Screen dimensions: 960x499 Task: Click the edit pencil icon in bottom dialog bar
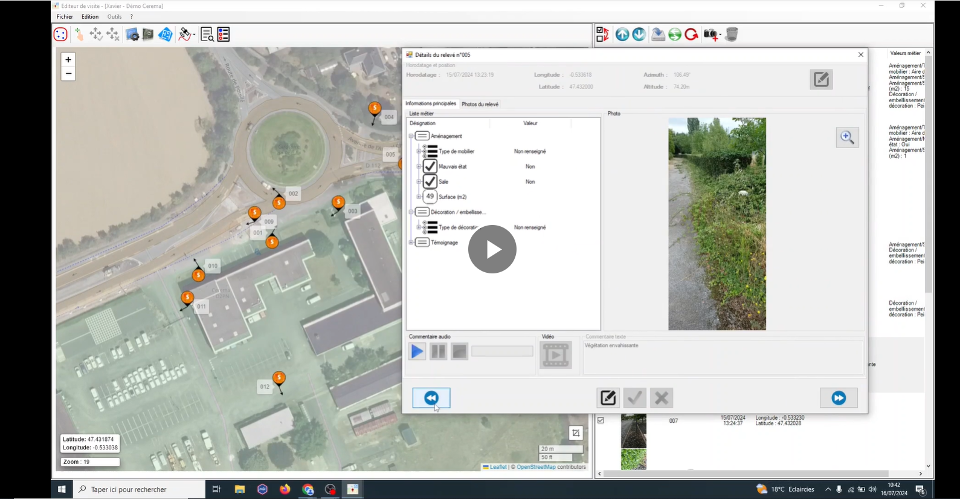coord(607,398)
